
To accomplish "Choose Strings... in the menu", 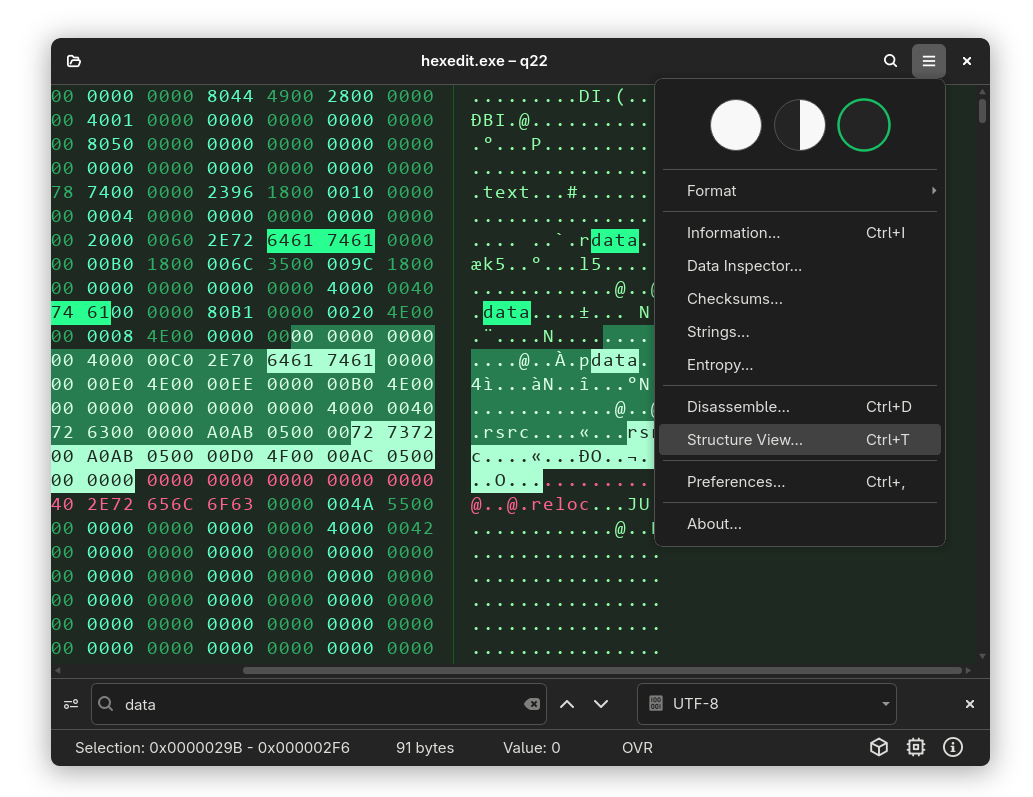I will 800,332.
